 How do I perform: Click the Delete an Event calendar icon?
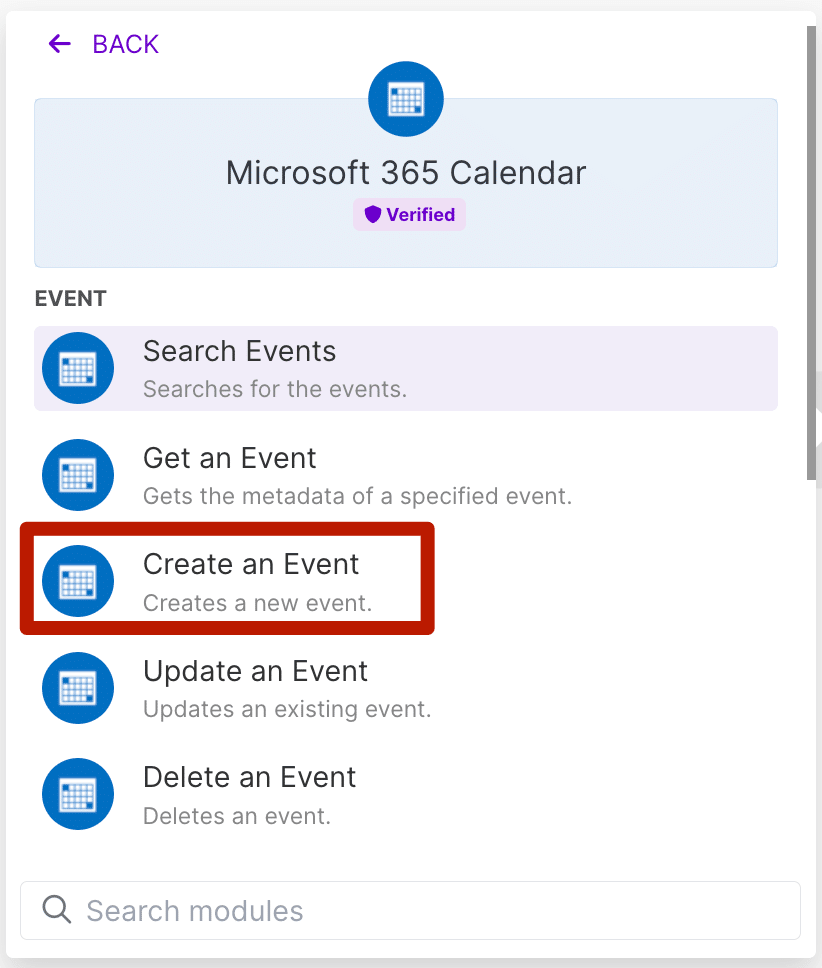click(78, 794)
